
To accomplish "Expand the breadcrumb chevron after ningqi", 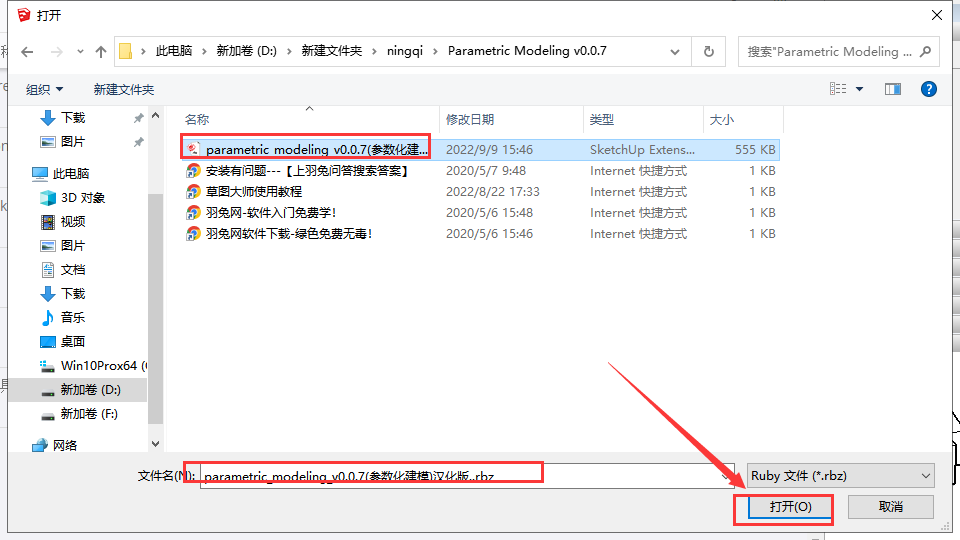I will point(435,51).
